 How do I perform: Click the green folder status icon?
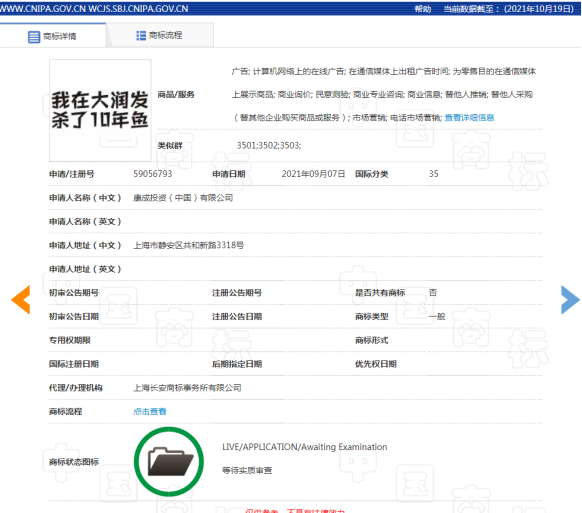tap(169, 461)
